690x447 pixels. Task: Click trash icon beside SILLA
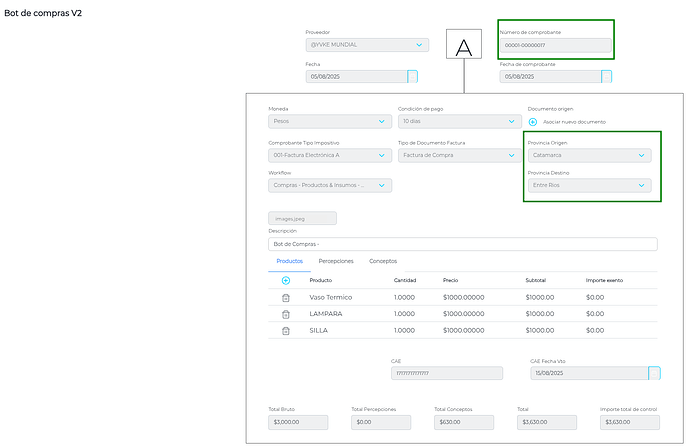coord(286,330)
